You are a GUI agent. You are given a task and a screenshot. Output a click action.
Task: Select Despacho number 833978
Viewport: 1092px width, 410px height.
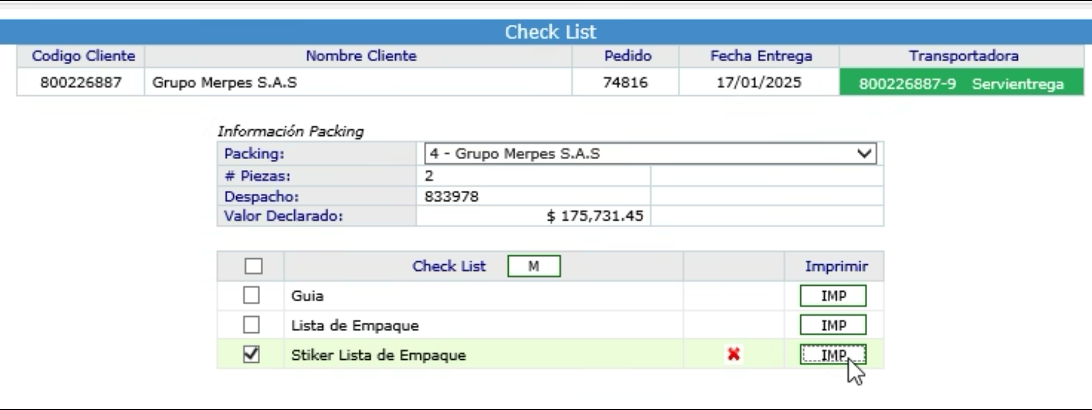coord(451,196)
